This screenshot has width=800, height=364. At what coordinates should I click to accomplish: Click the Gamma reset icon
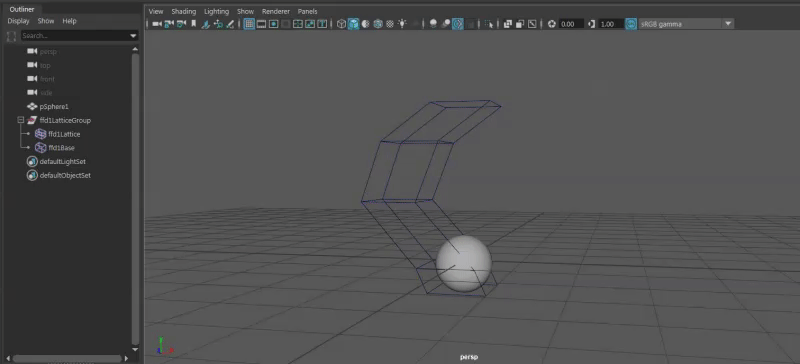click(x=591, y=24)
